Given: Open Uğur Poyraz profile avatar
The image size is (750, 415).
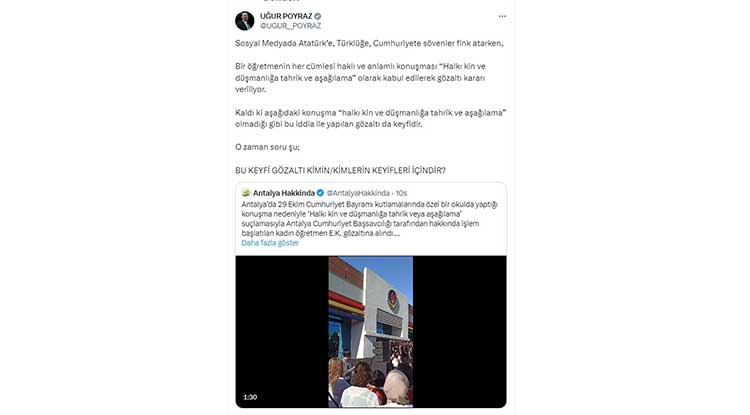Looking at the screenshot, I should click(244, 21).
